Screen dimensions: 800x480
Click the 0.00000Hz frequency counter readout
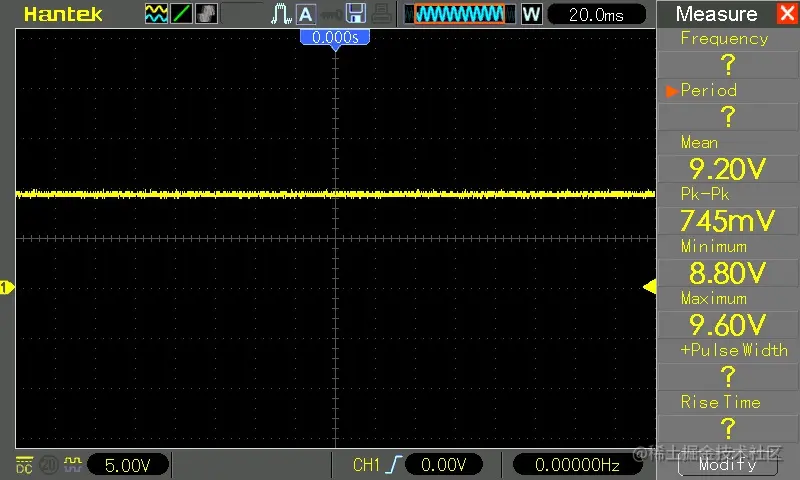[577, 464]
